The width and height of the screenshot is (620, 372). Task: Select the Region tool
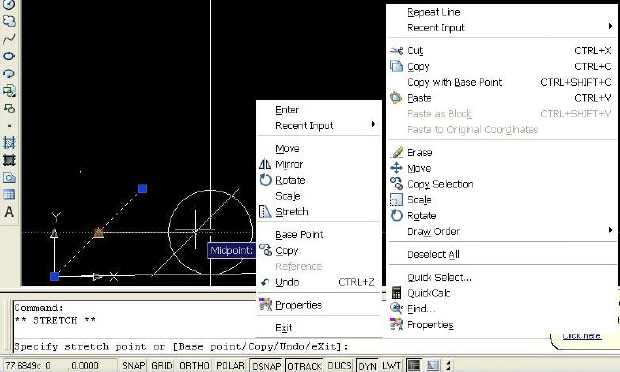[x=9, y=178]
